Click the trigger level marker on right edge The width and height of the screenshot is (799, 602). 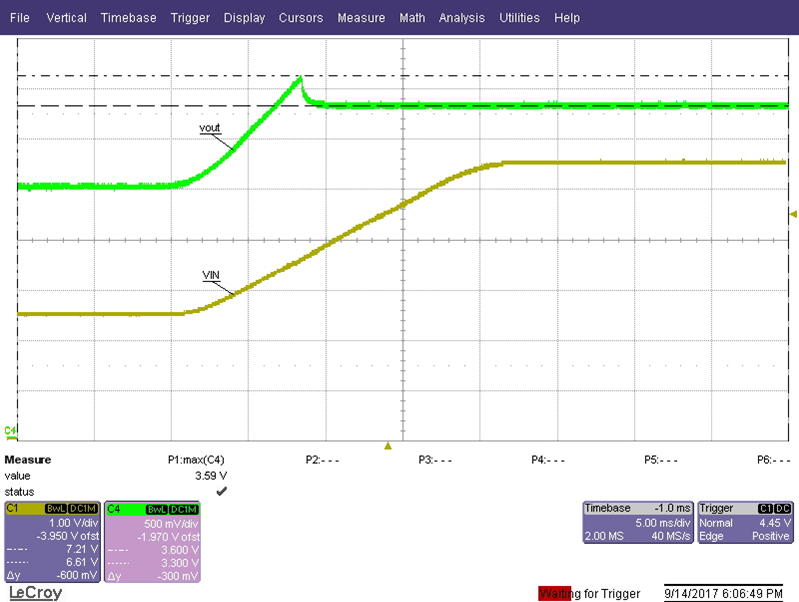pyautogui.click(x=793, y=214)
